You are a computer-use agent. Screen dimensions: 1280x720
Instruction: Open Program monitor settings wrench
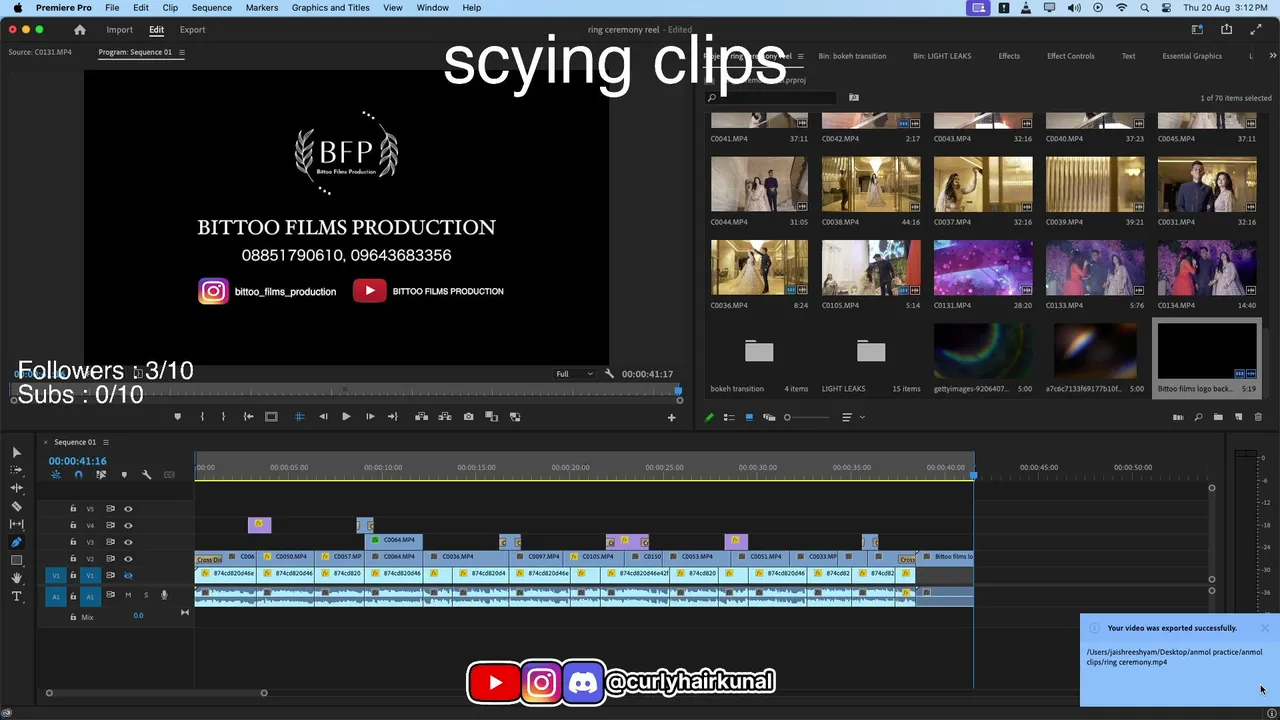coord(609,374)
